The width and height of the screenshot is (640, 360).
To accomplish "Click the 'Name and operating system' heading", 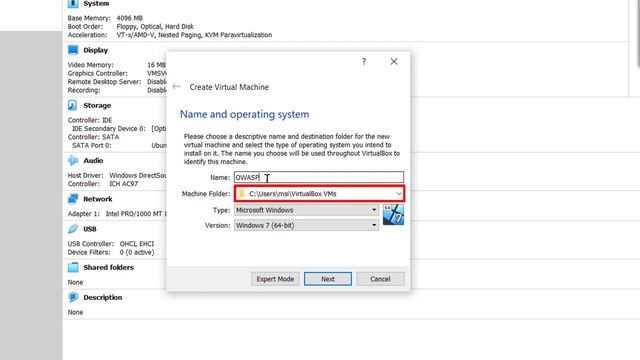I will click(244, 114).
